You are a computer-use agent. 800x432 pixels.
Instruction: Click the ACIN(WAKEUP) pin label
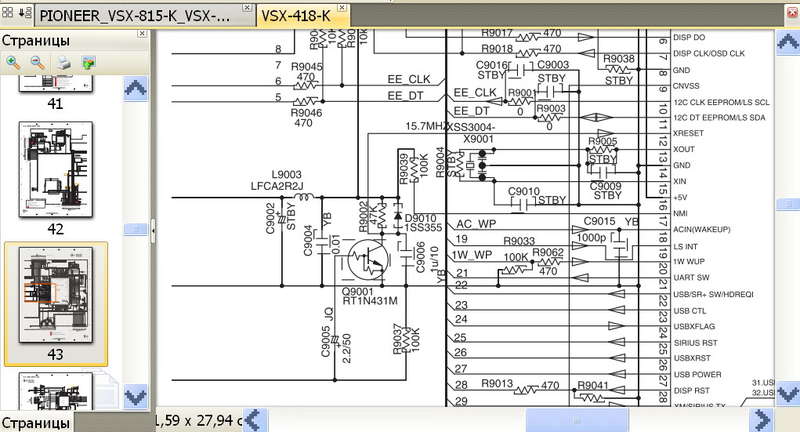point(702,230)
